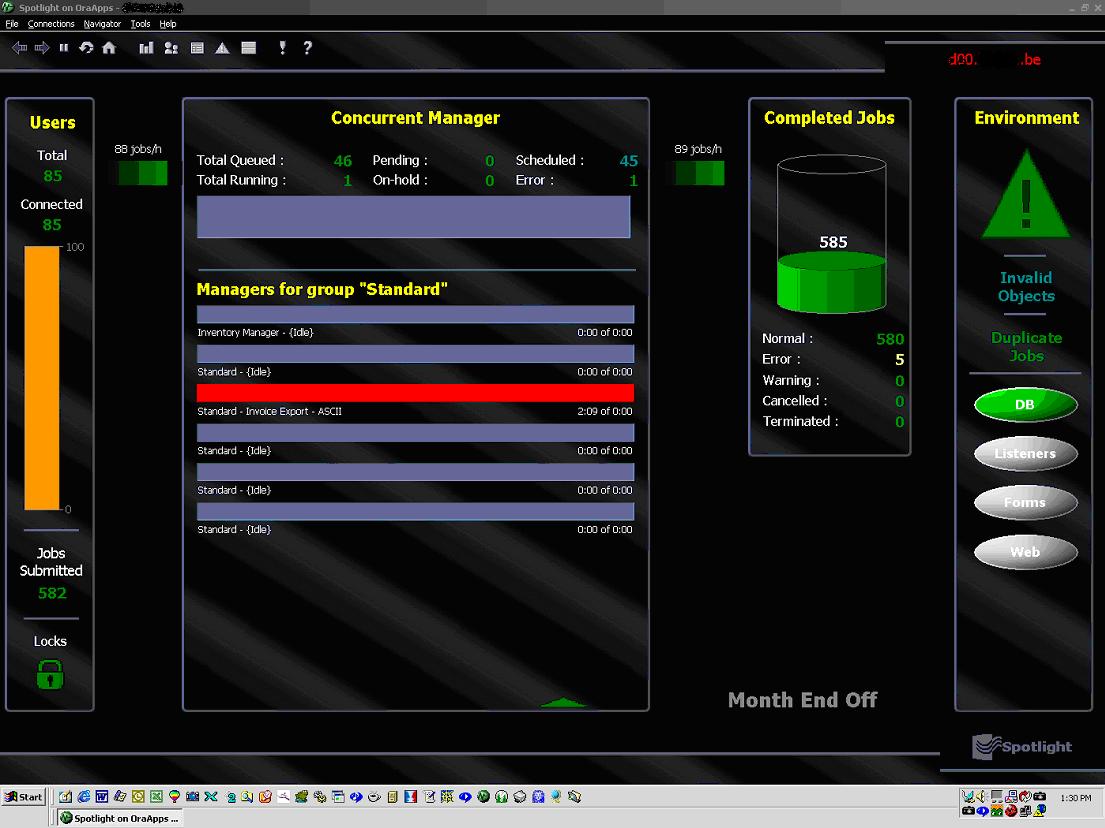Screen dimensions: 1105x828
Task: Click the Jobs Submitted value 582
Action: [52, 593]
